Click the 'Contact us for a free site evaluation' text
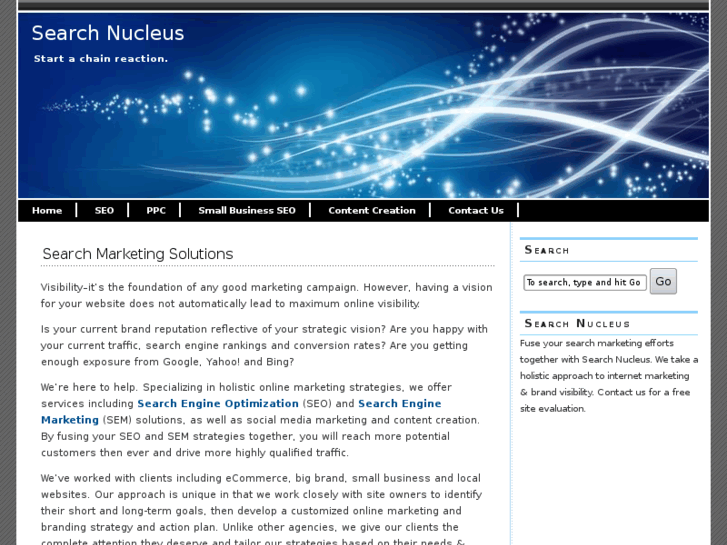Image resolution: width=727 pixels, height=545 pixels. (605, 400)
